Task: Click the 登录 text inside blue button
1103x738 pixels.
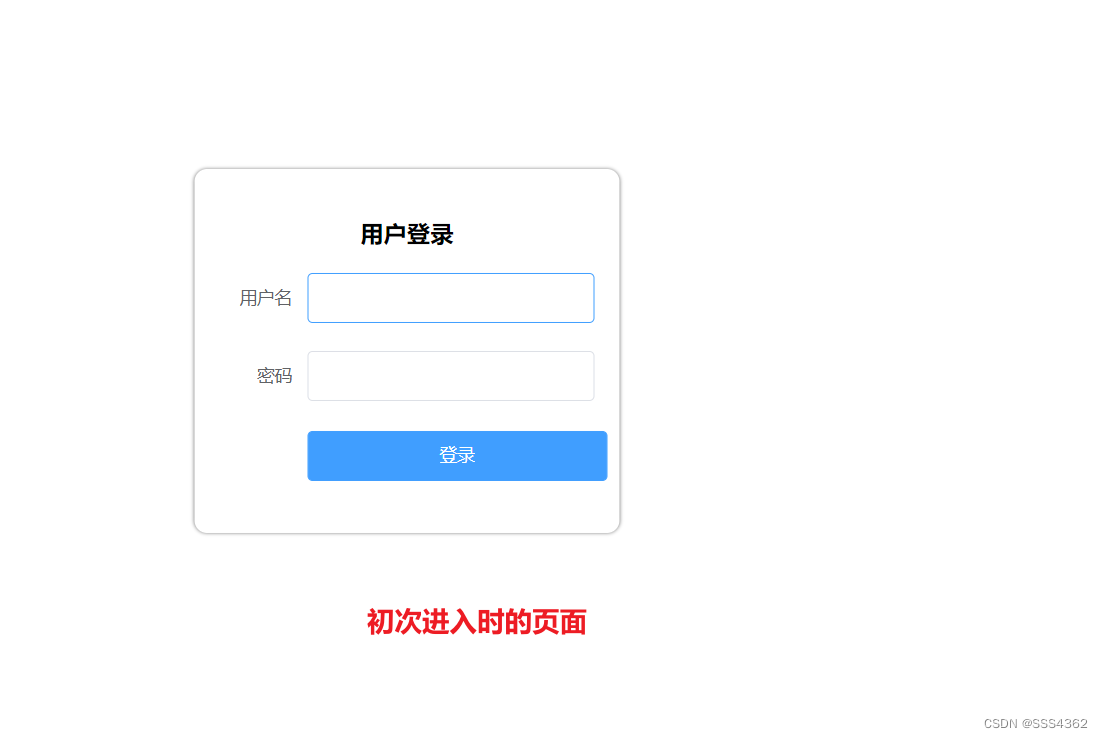Action: click(x=457, y=455)
